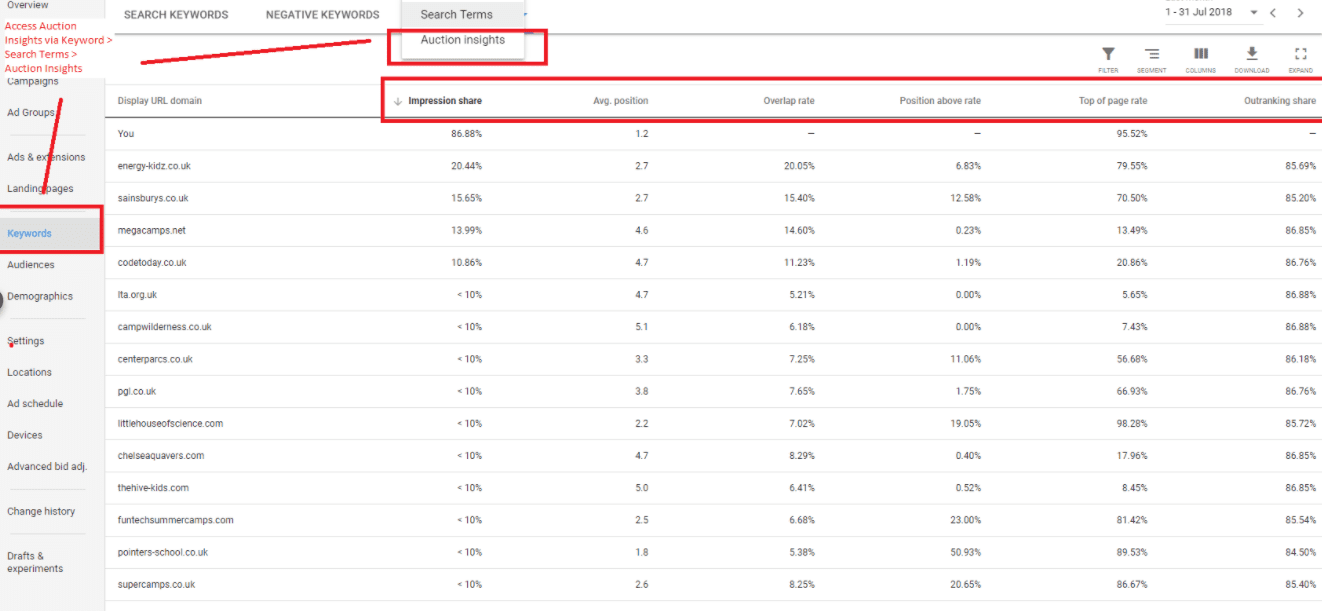Select Auction insights from the open dropdown

tap(465, 40)
